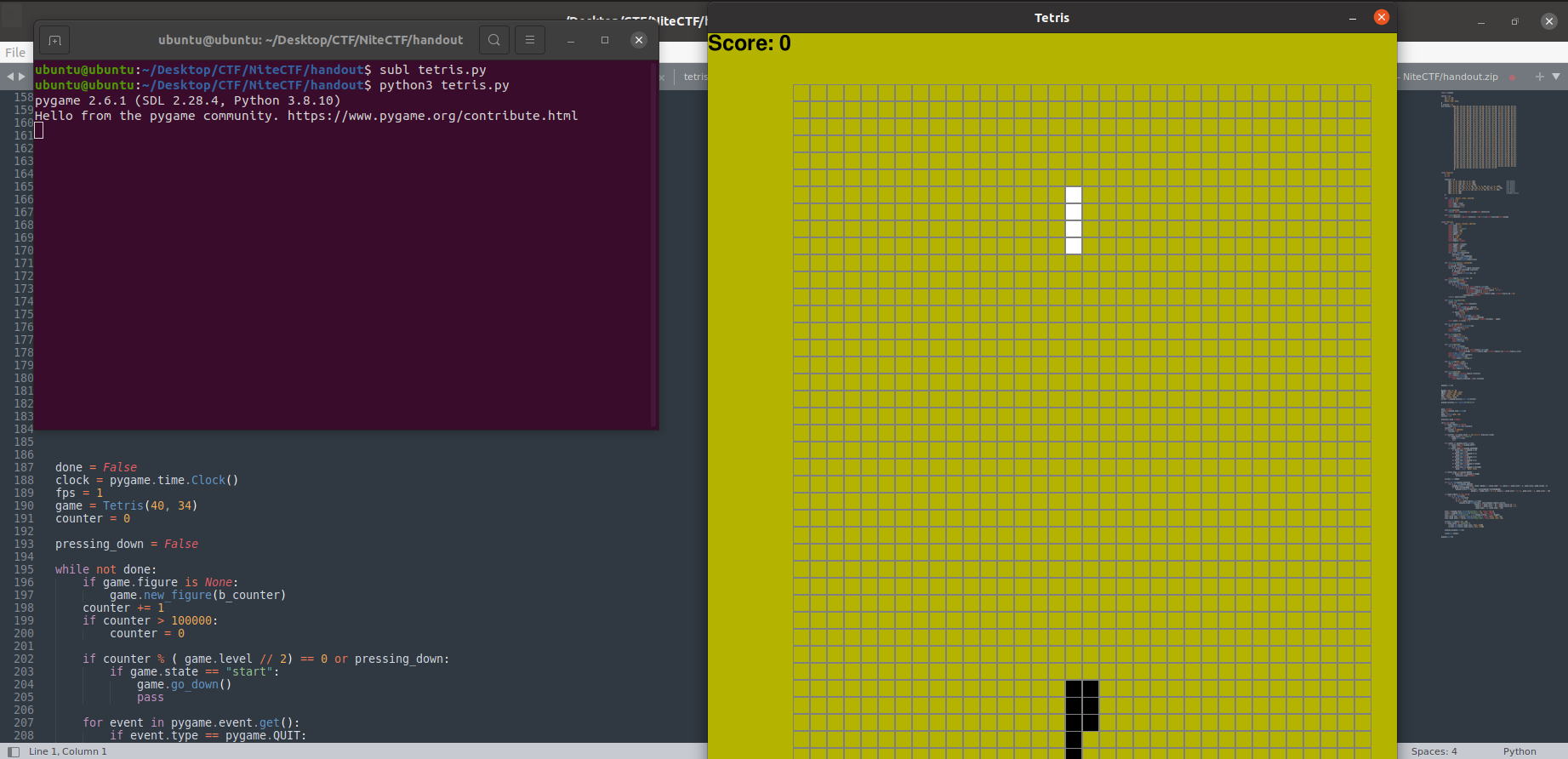Go to next tab with right arrow
1568x759 pixels.
click(22, 77)
